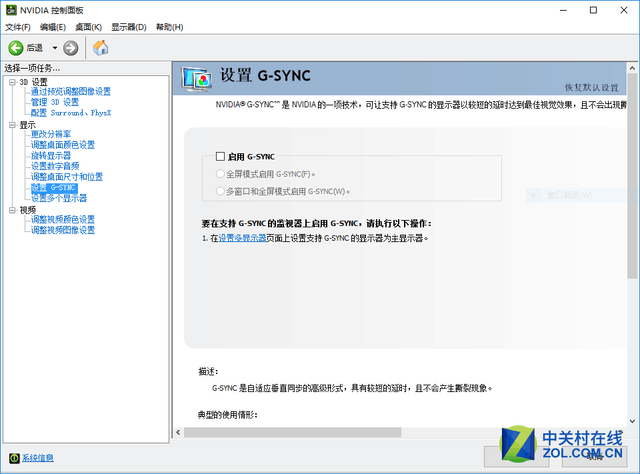The height and width of the screenshot is (474, 640).
Task: Open the 文件(F) menu
Action: pyautogui.click(x=18, y=27)
